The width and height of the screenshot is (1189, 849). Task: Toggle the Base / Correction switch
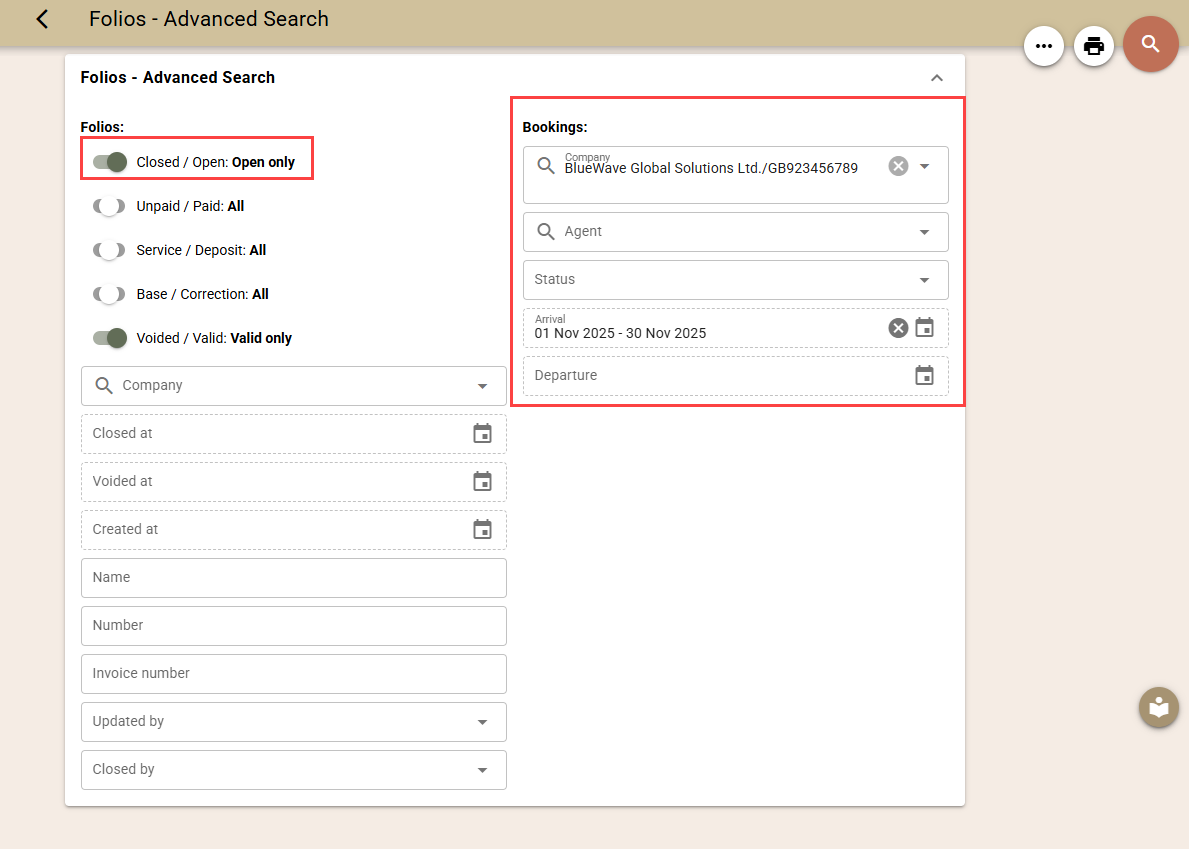(x=109, y=294)
